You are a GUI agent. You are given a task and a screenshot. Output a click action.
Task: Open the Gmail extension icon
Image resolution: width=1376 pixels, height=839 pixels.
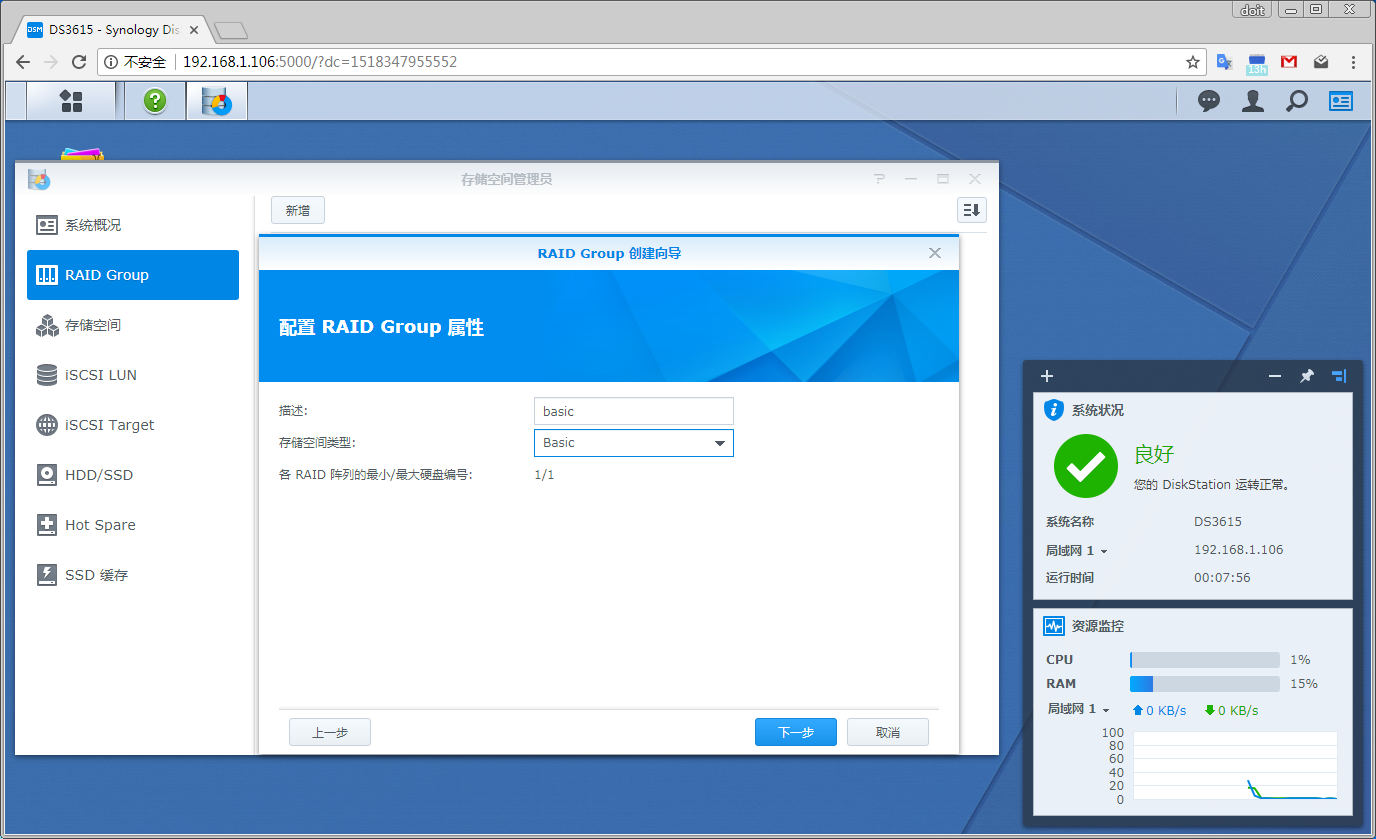click(x=1289, y=62)
